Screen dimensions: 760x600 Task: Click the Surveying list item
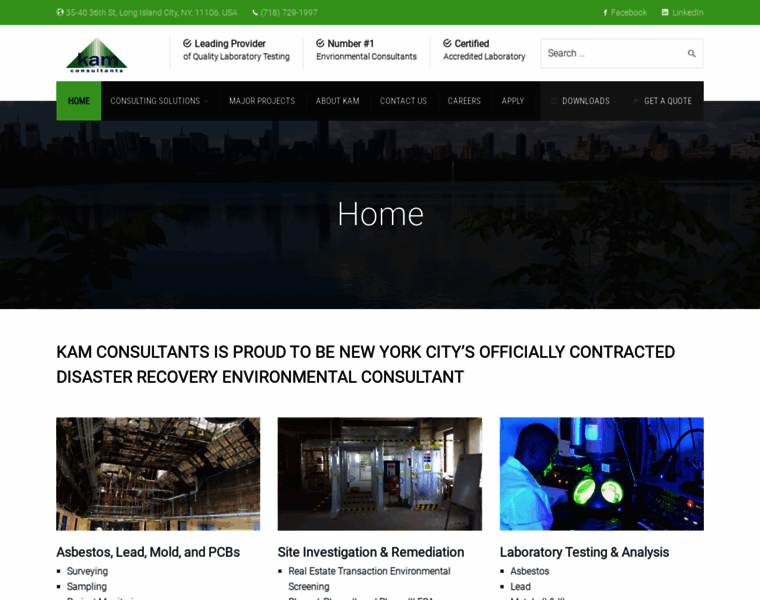(87, 571)
